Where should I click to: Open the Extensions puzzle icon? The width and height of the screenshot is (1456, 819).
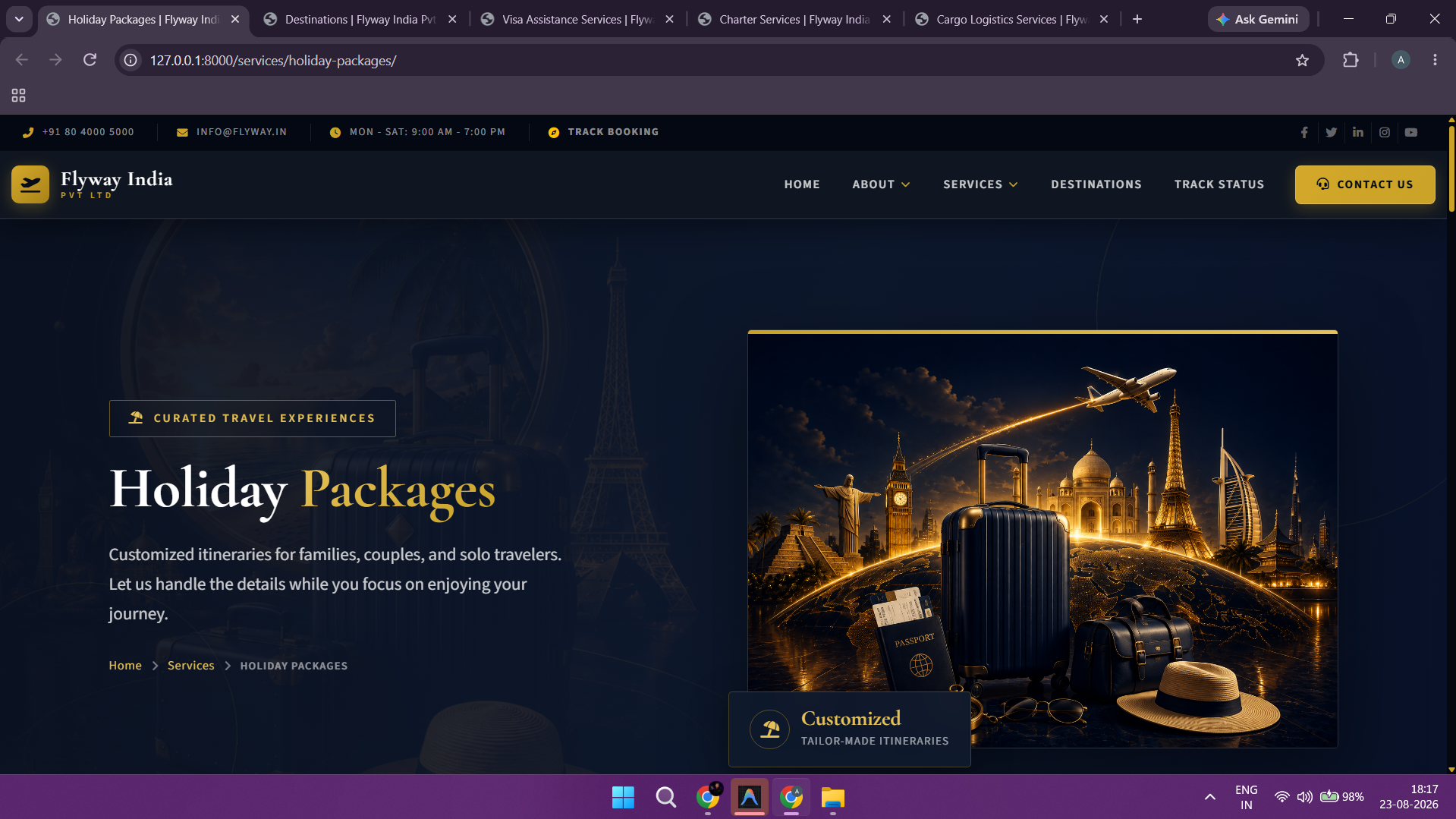tap(1351, 60)
